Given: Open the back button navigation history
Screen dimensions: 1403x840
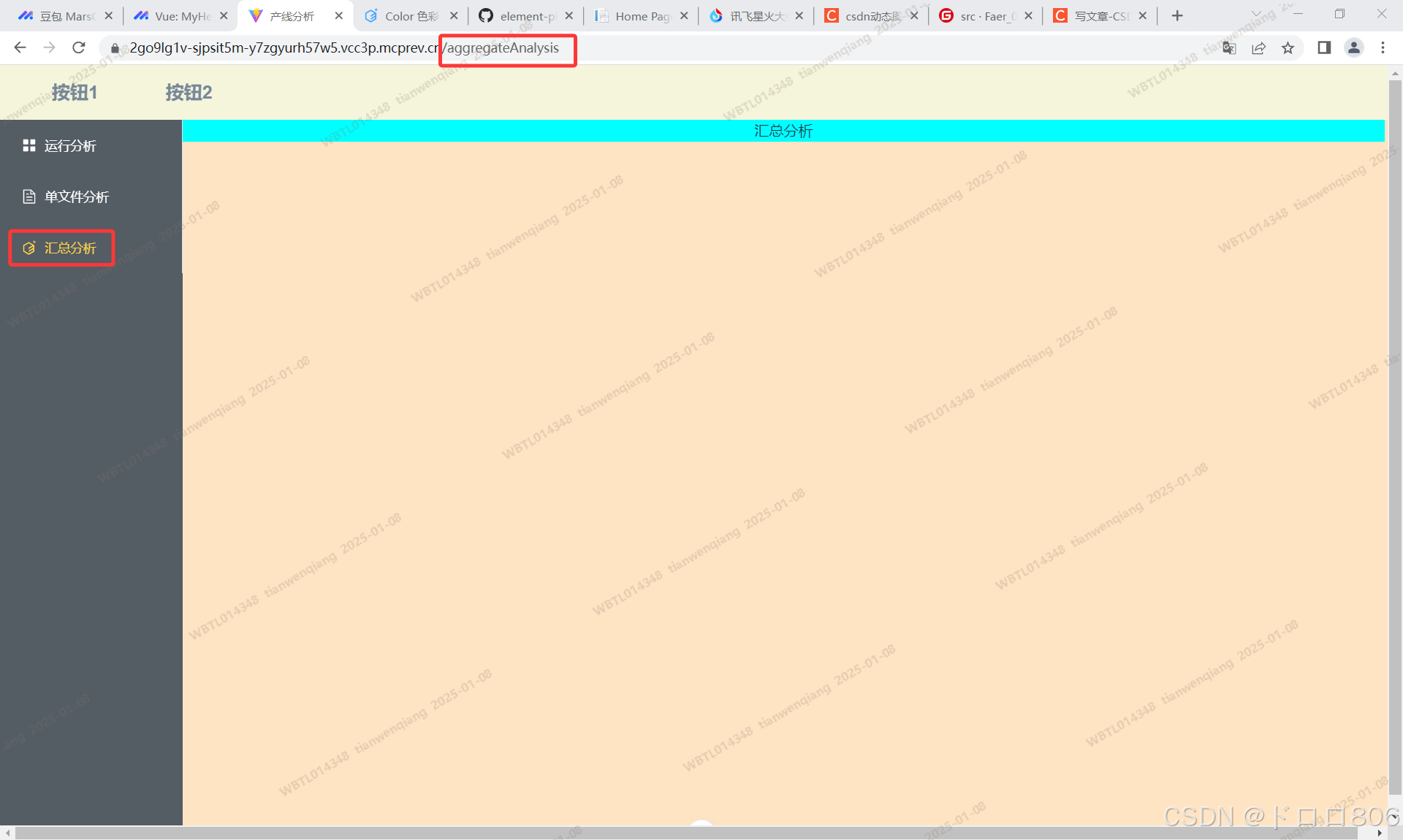Looking at the screenshot, I should [20, 47].
